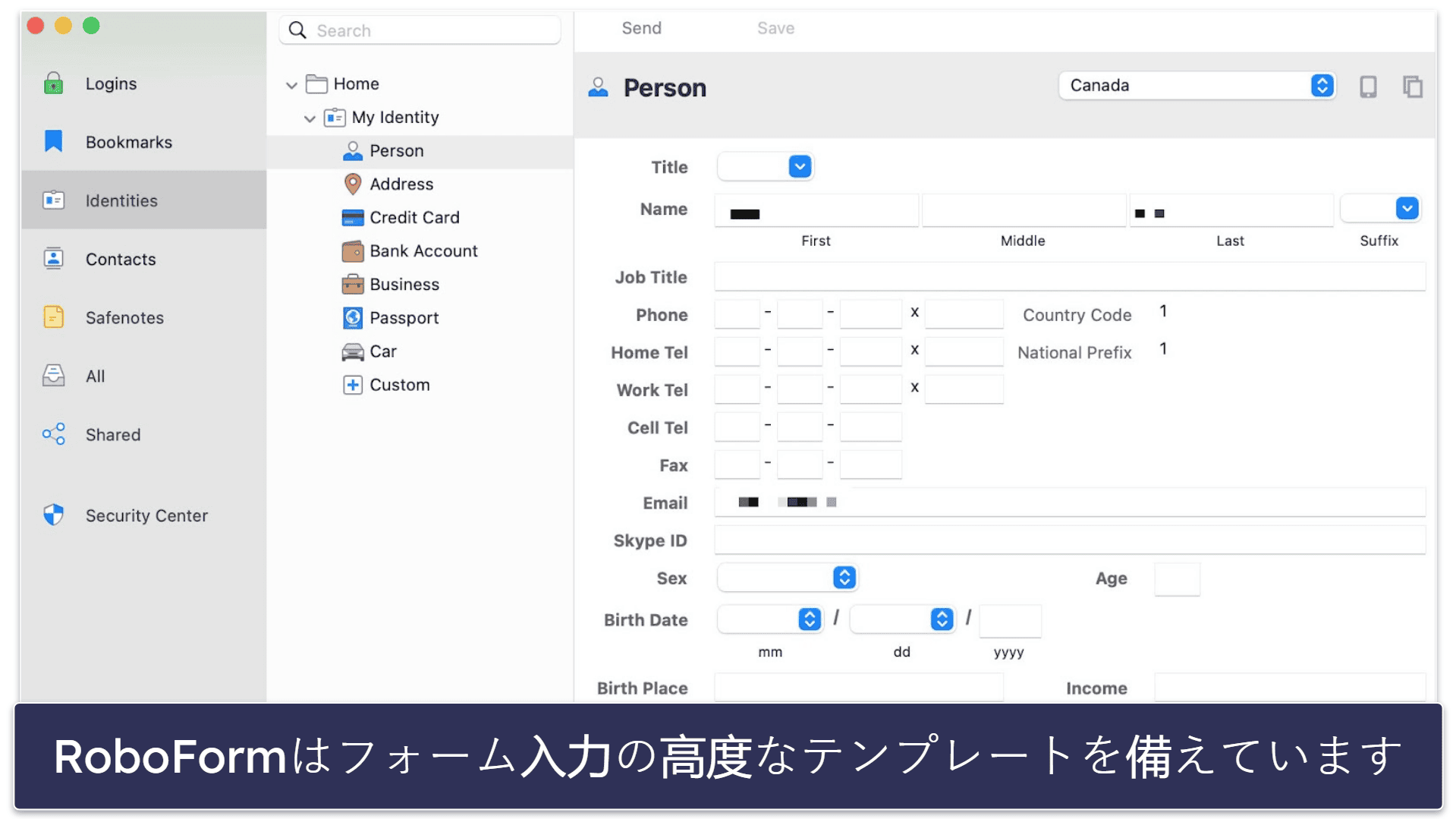1456x819 pixels.
Task: Open the Sex selector dropdown
Action: (787, 578)
